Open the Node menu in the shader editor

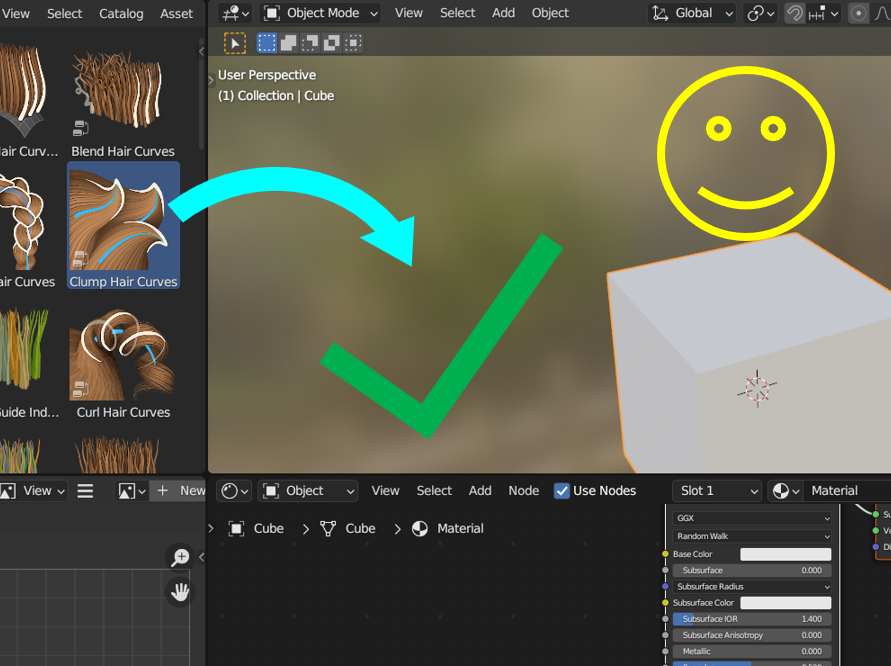coord(523,491)
